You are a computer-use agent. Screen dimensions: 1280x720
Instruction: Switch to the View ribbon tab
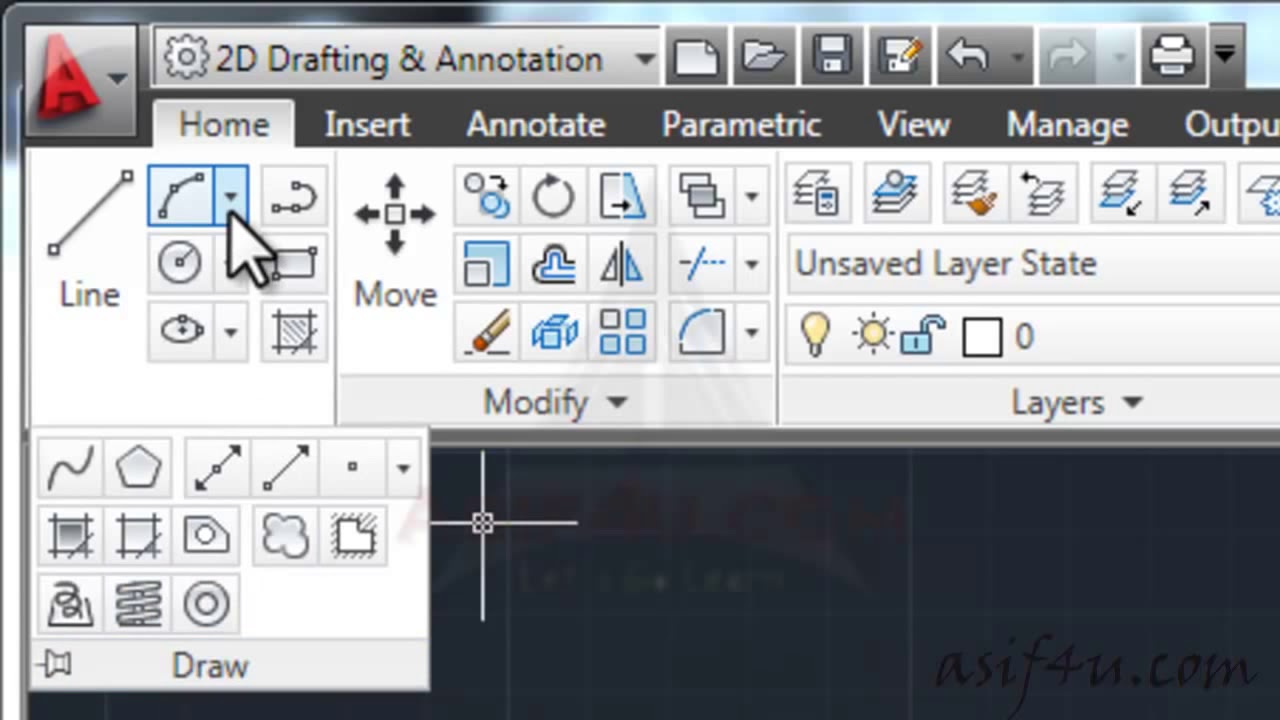pos(913,124)
